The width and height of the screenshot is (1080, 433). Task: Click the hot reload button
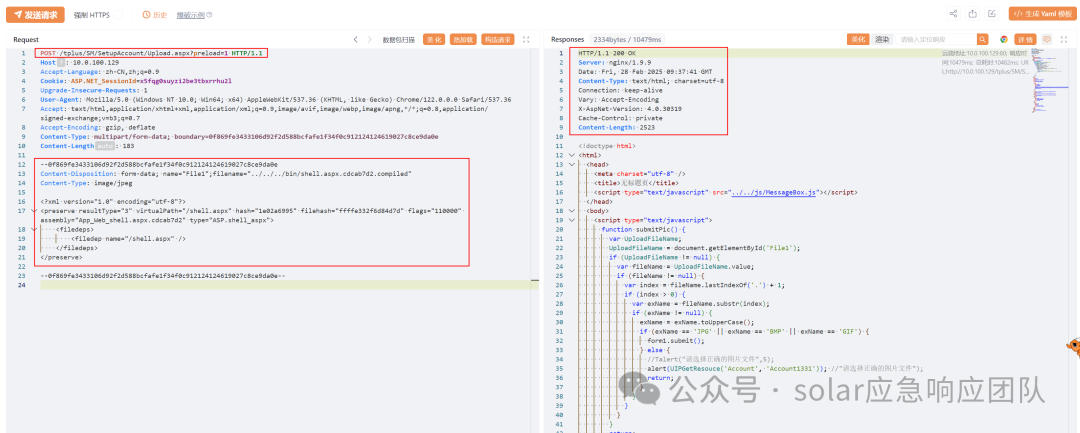point(463,39)
